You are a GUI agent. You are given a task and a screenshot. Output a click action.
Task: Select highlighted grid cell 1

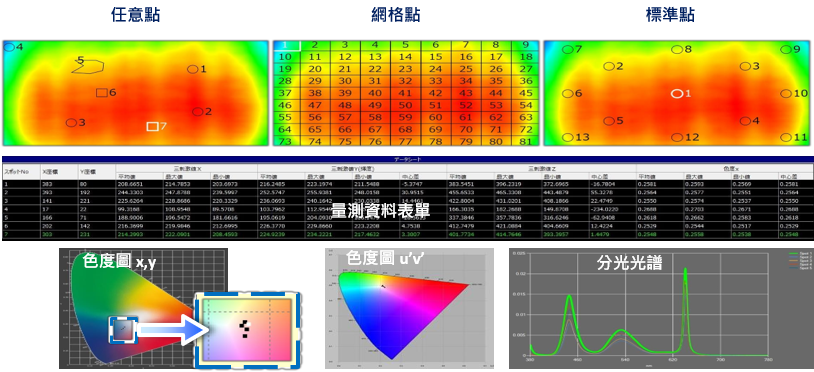287,46
